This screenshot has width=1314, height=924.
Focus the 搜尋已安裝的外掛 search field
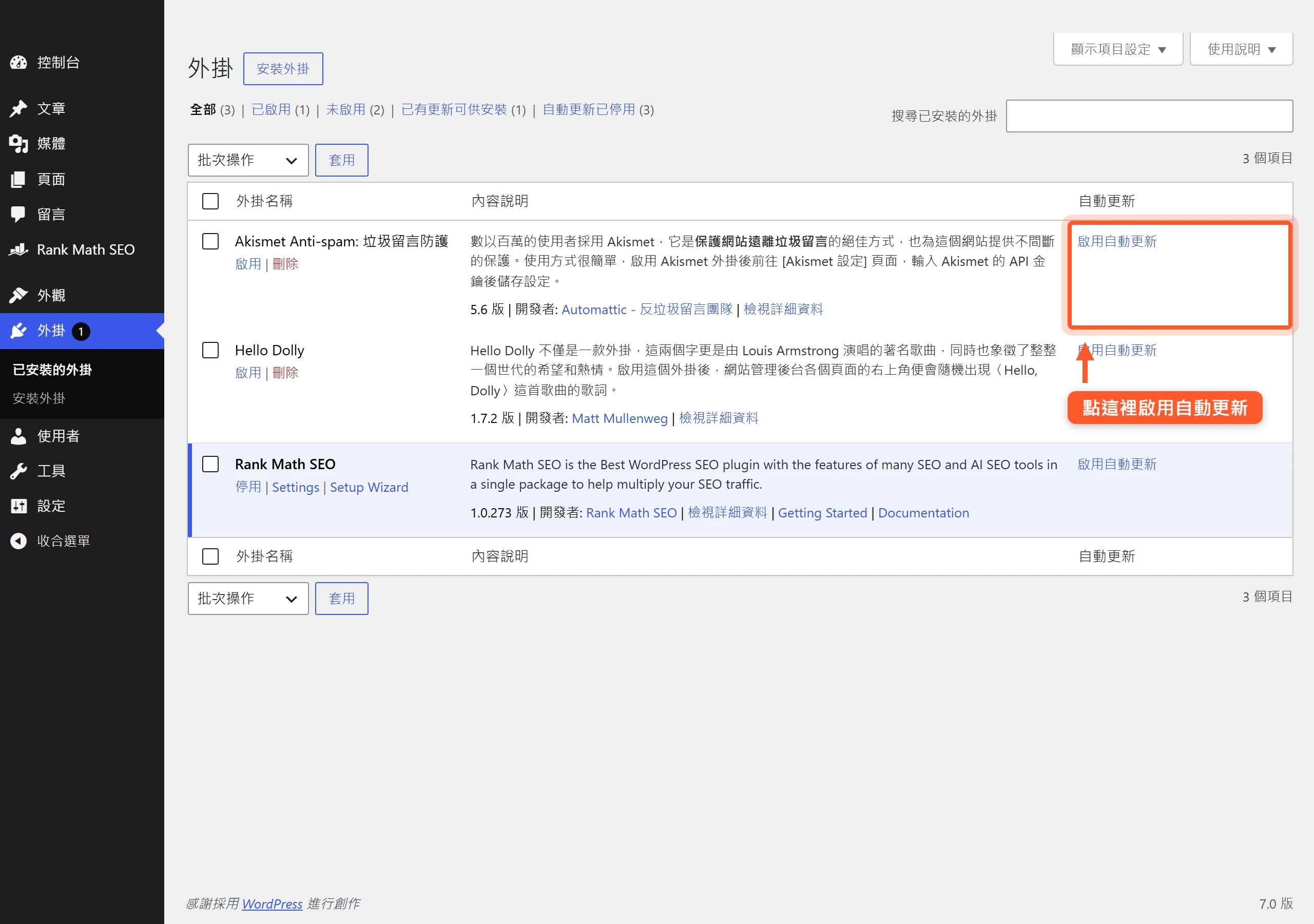(1149, 116)
